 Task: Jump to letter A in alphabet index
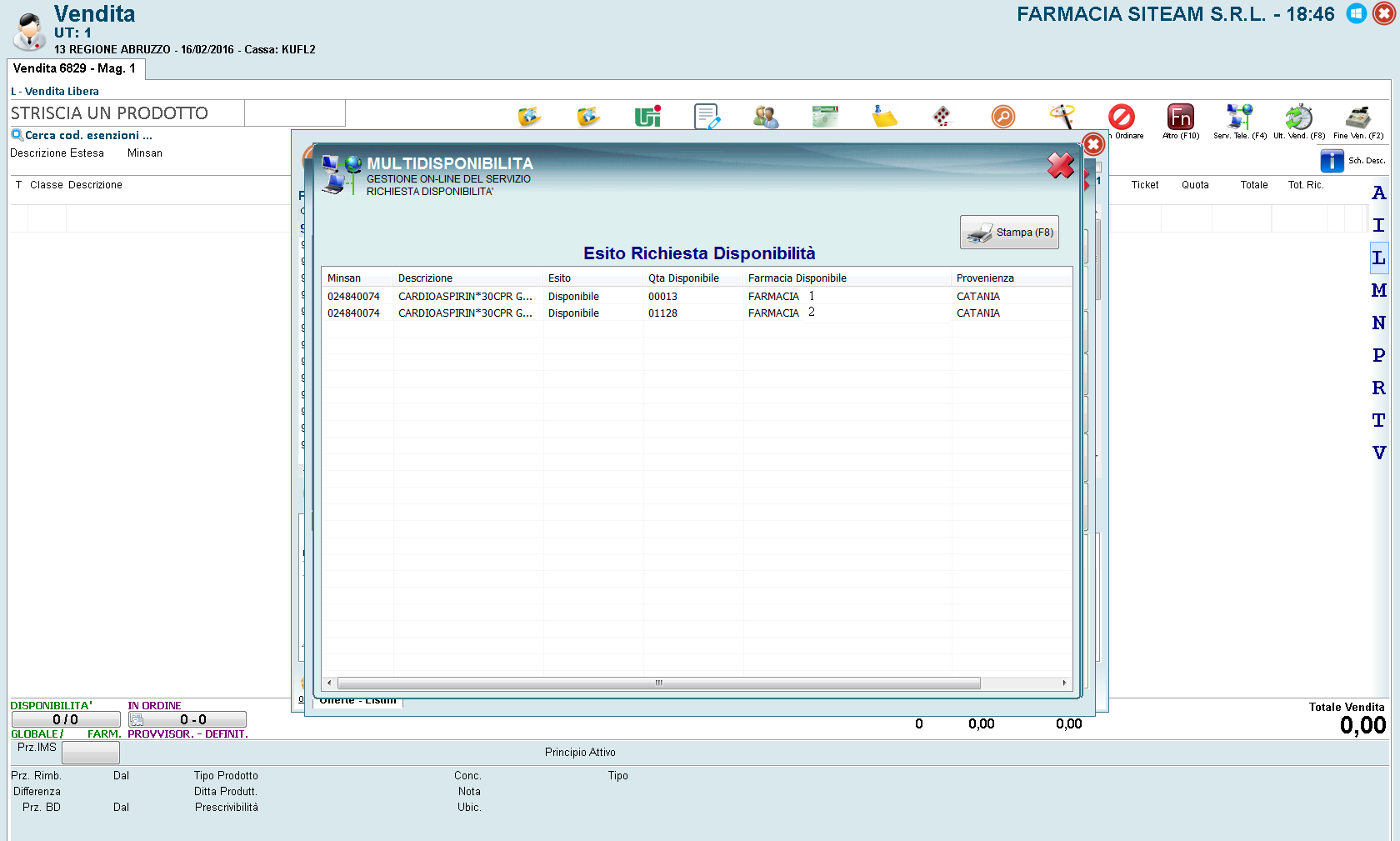1379,193
